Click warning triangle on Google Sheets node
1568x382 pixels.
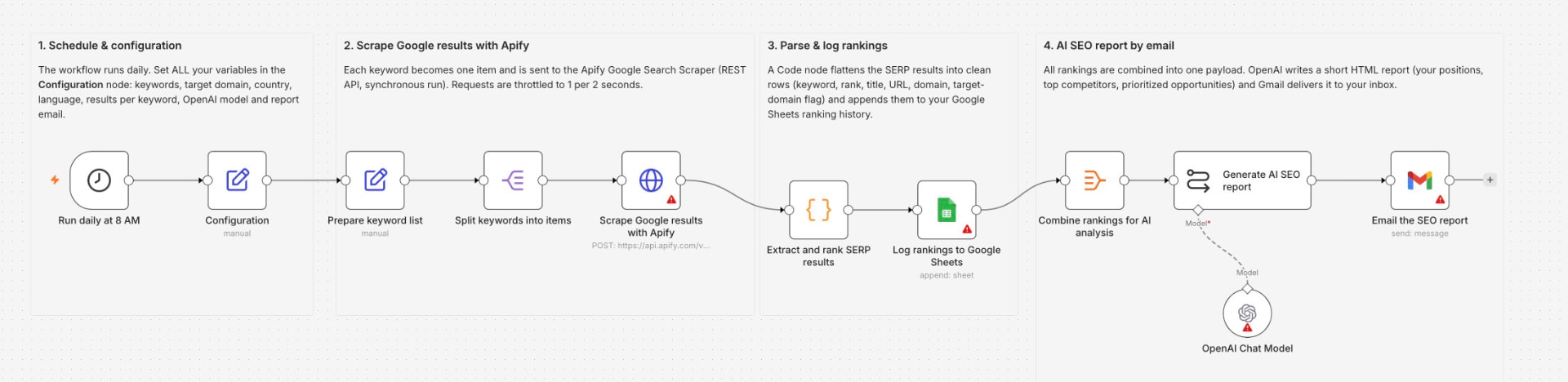tap(967, 229)
